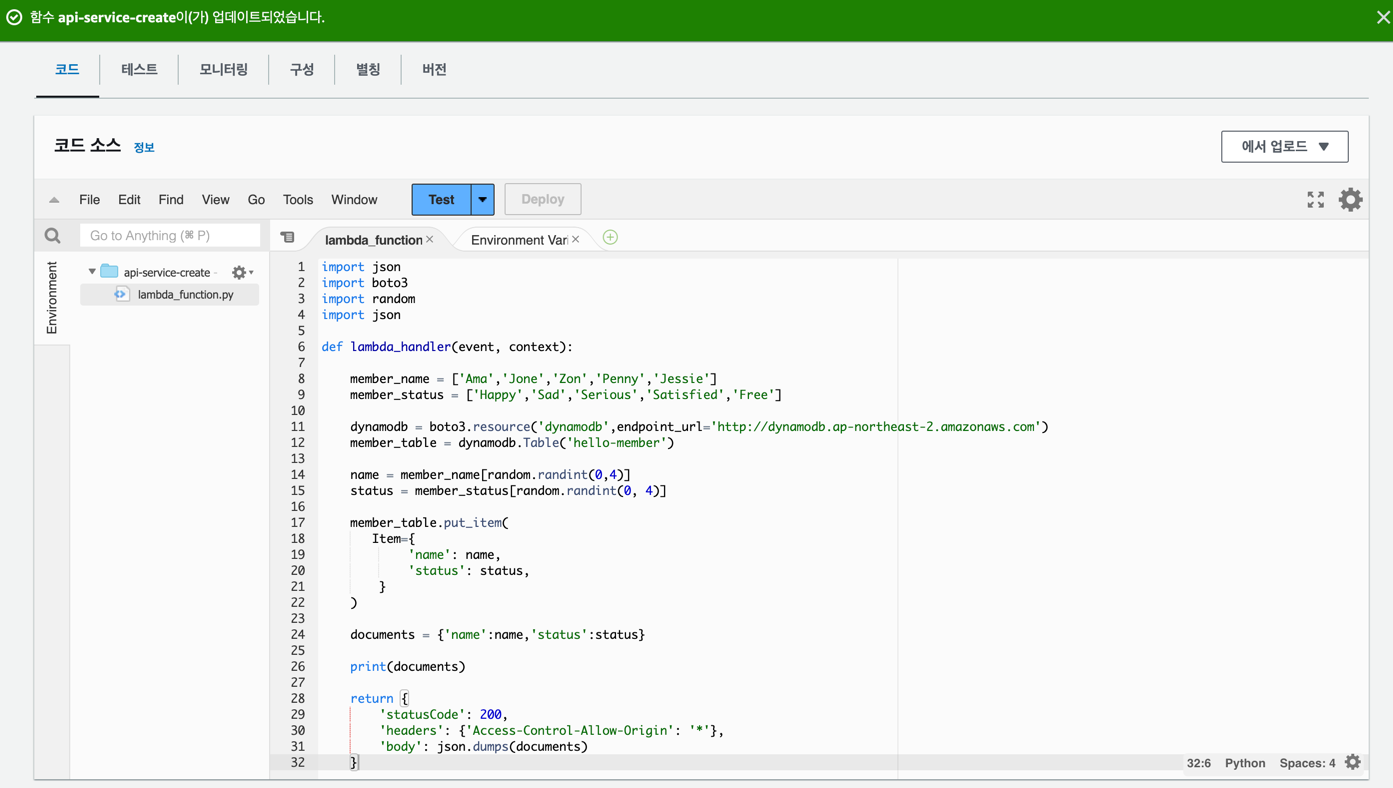
Task: Switch to the Environment Var editor tab
Action: [518, 240]
